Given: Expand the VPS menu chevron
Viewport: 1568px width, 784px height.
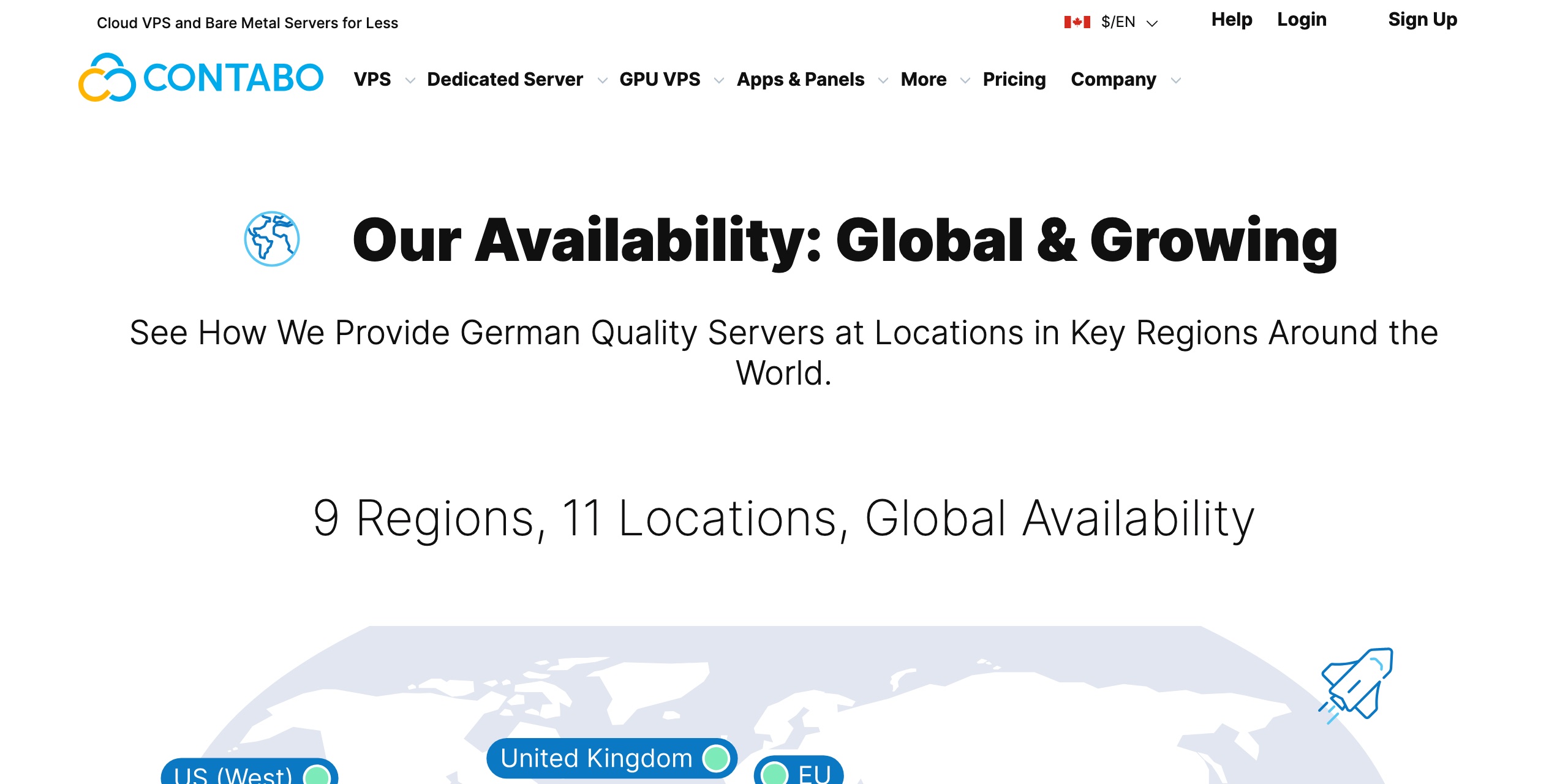Looking at the screenshot, I should point(410,80).
